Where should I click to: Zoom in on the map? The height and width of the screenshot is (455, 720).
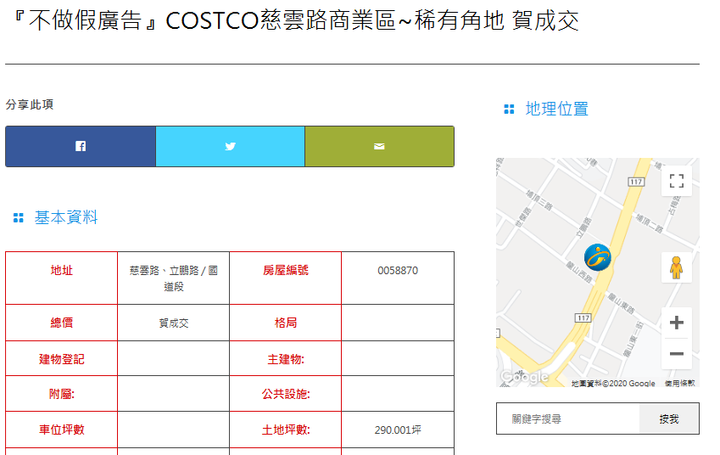(x=676, y=322)
